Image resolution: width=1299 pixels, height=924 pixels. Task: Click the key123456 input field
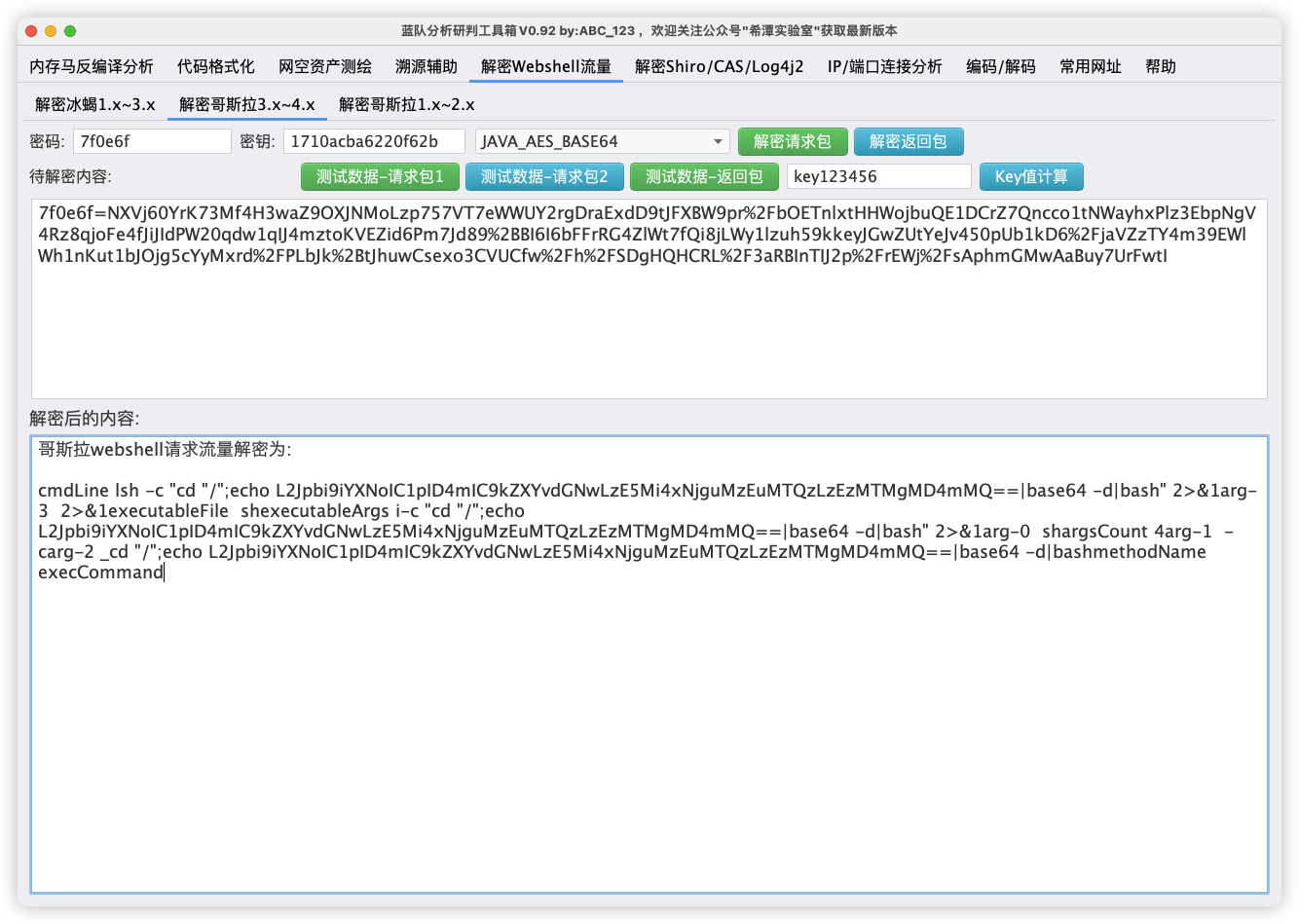879,176
